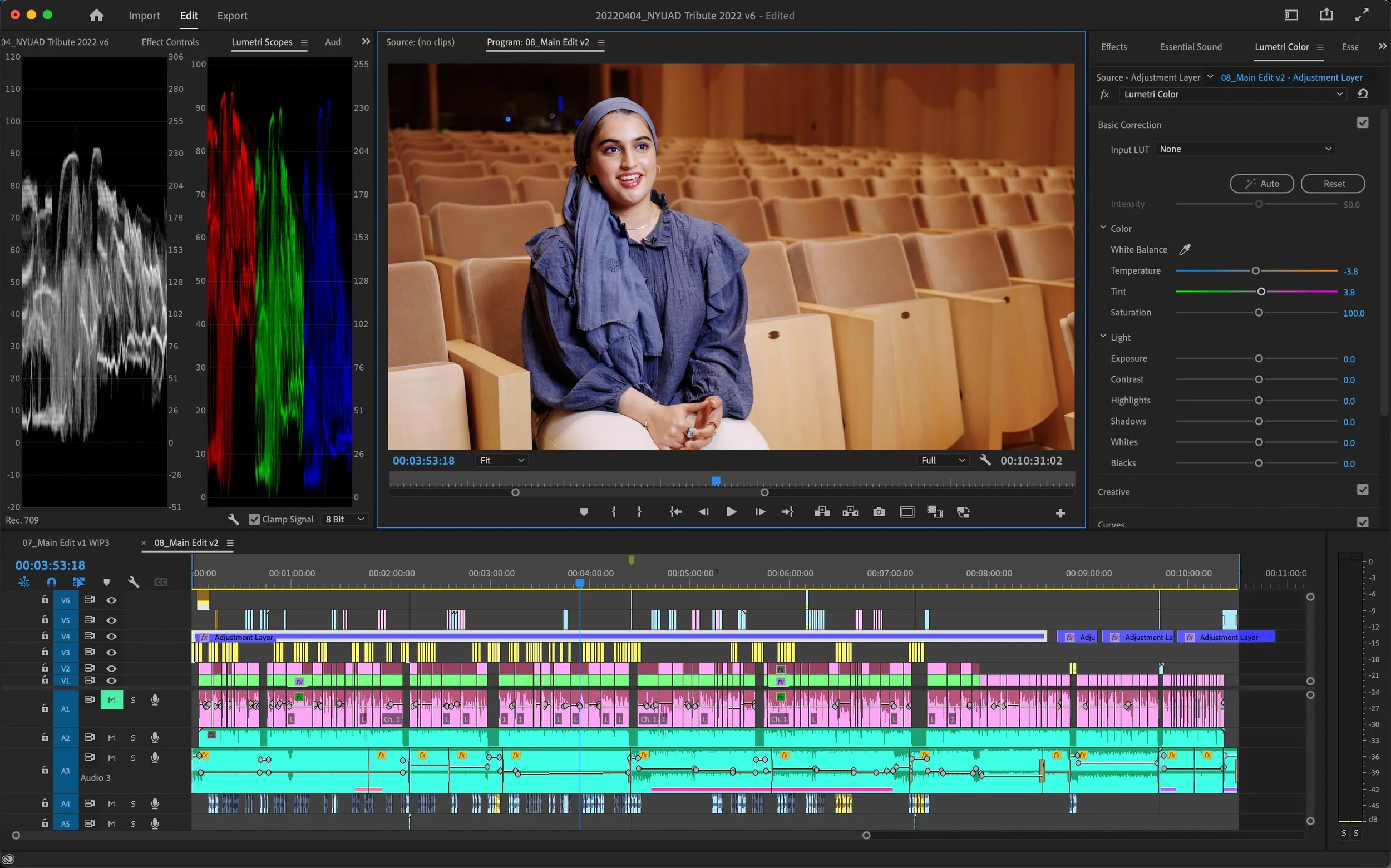Open the Input LUT dropdown
The height and width of the screenshot is (868, 1391).
point(1245,149)
